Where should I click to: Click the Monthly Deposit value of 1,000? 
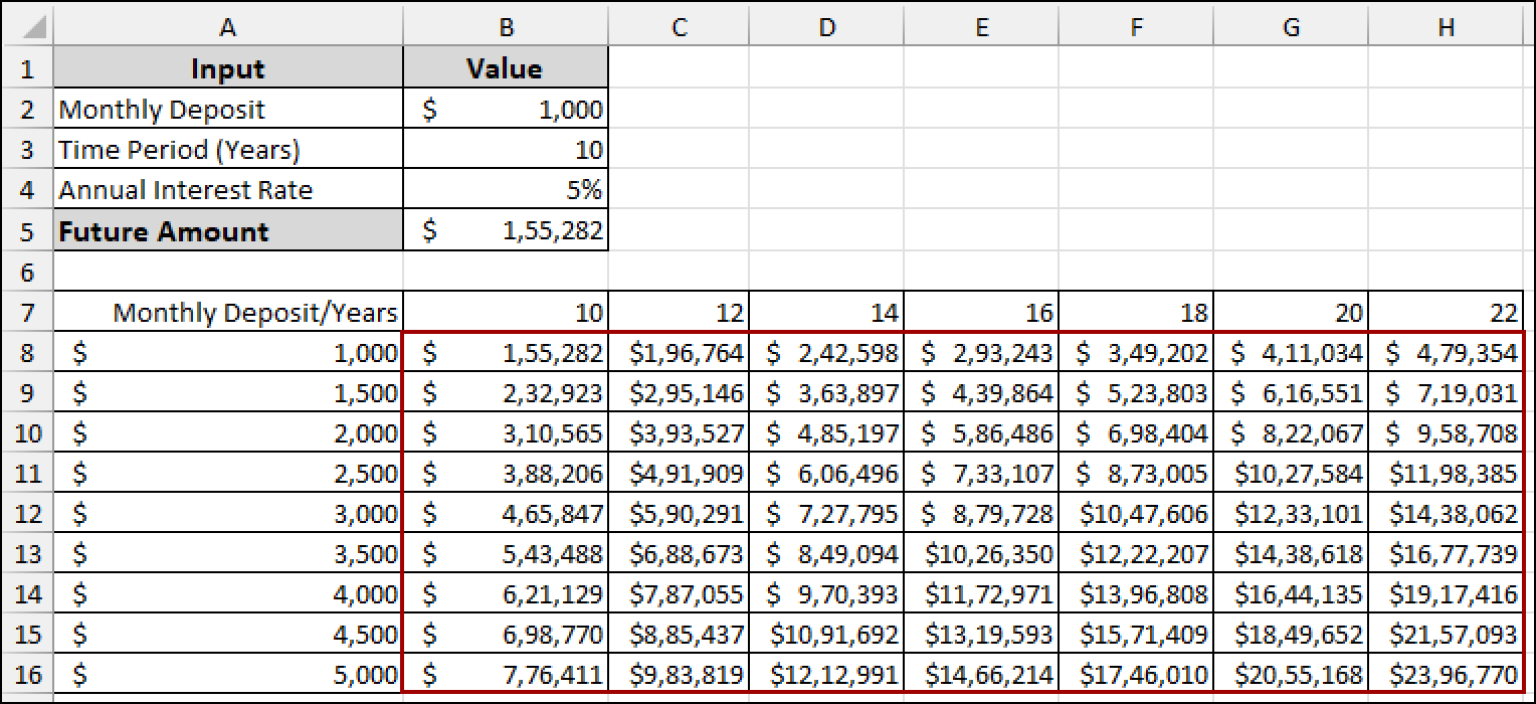505,109
